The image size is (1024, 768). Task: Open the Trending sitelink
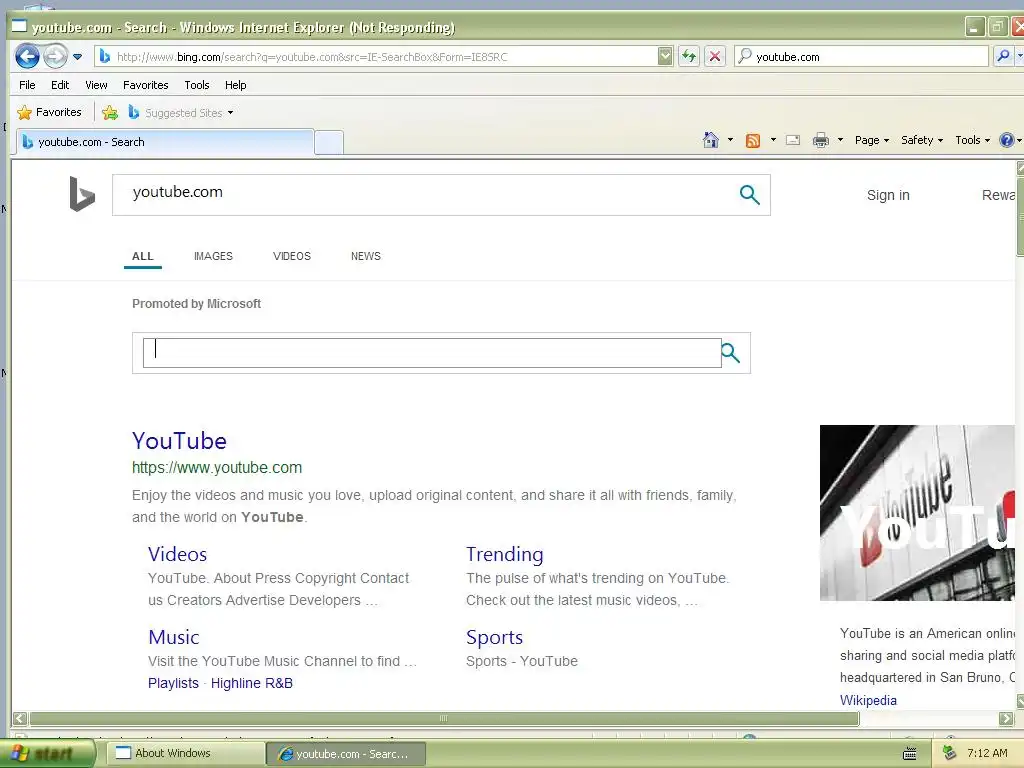pos(504,554)
